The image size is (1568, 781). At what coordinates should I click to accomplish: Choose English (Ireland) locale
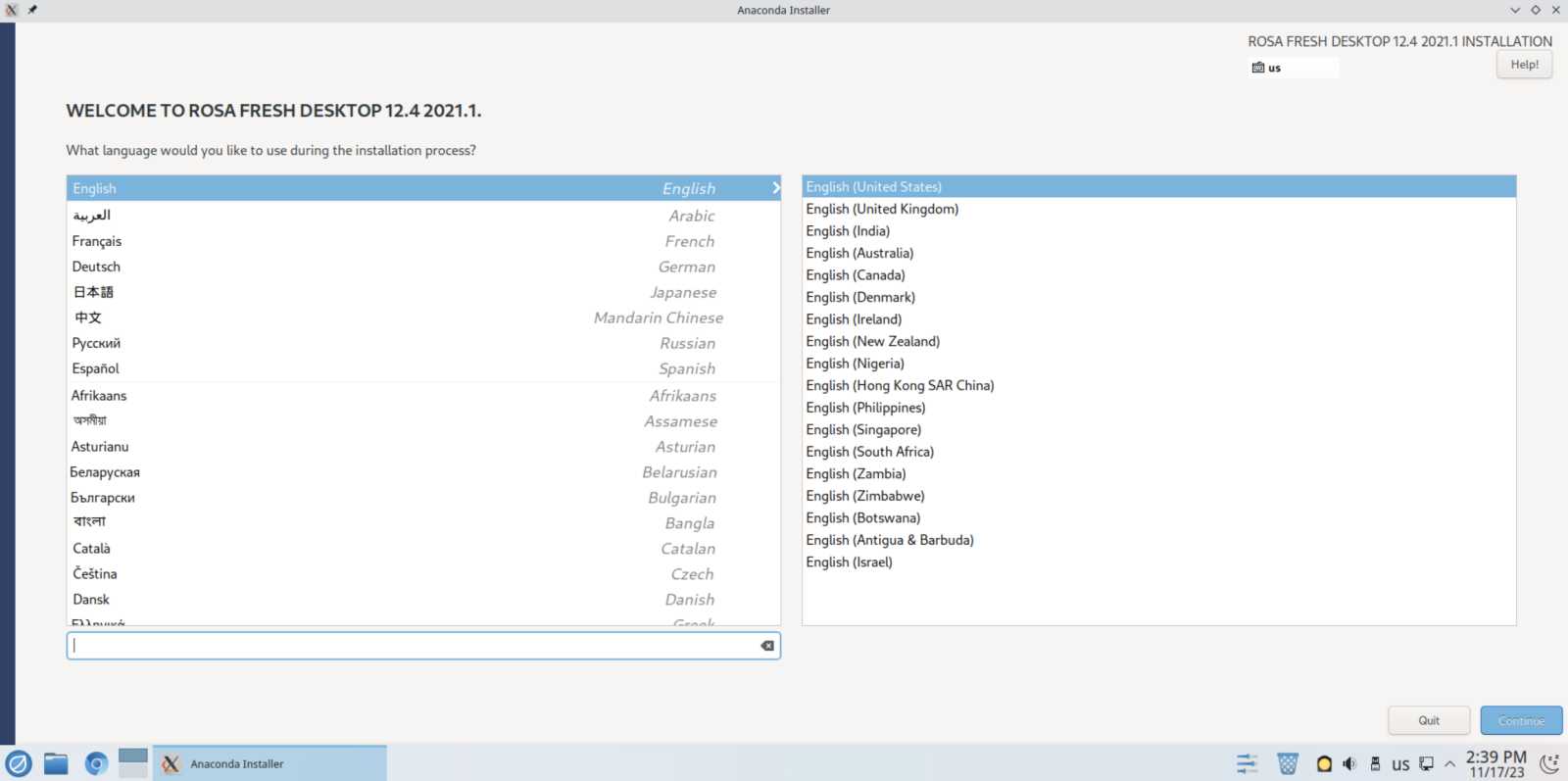[1158, 319]
